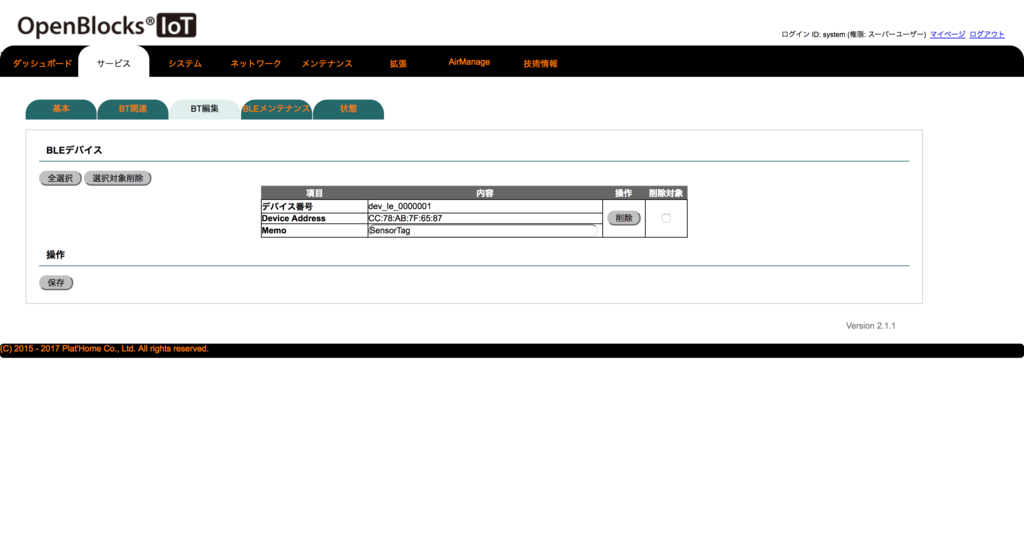Tick the 削除対象 checkbox for dev_le_0000001
This screenshot has width=1024, height=540.
pos(666,218)
